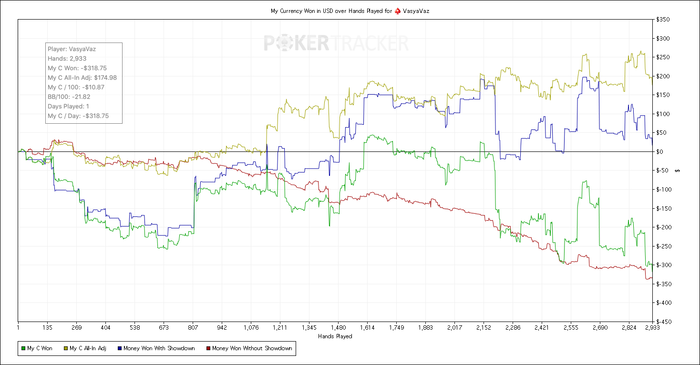Click the x-axis tick label 807
The width and height of the screenshot is (700, 365).
(x=193, y=328)
